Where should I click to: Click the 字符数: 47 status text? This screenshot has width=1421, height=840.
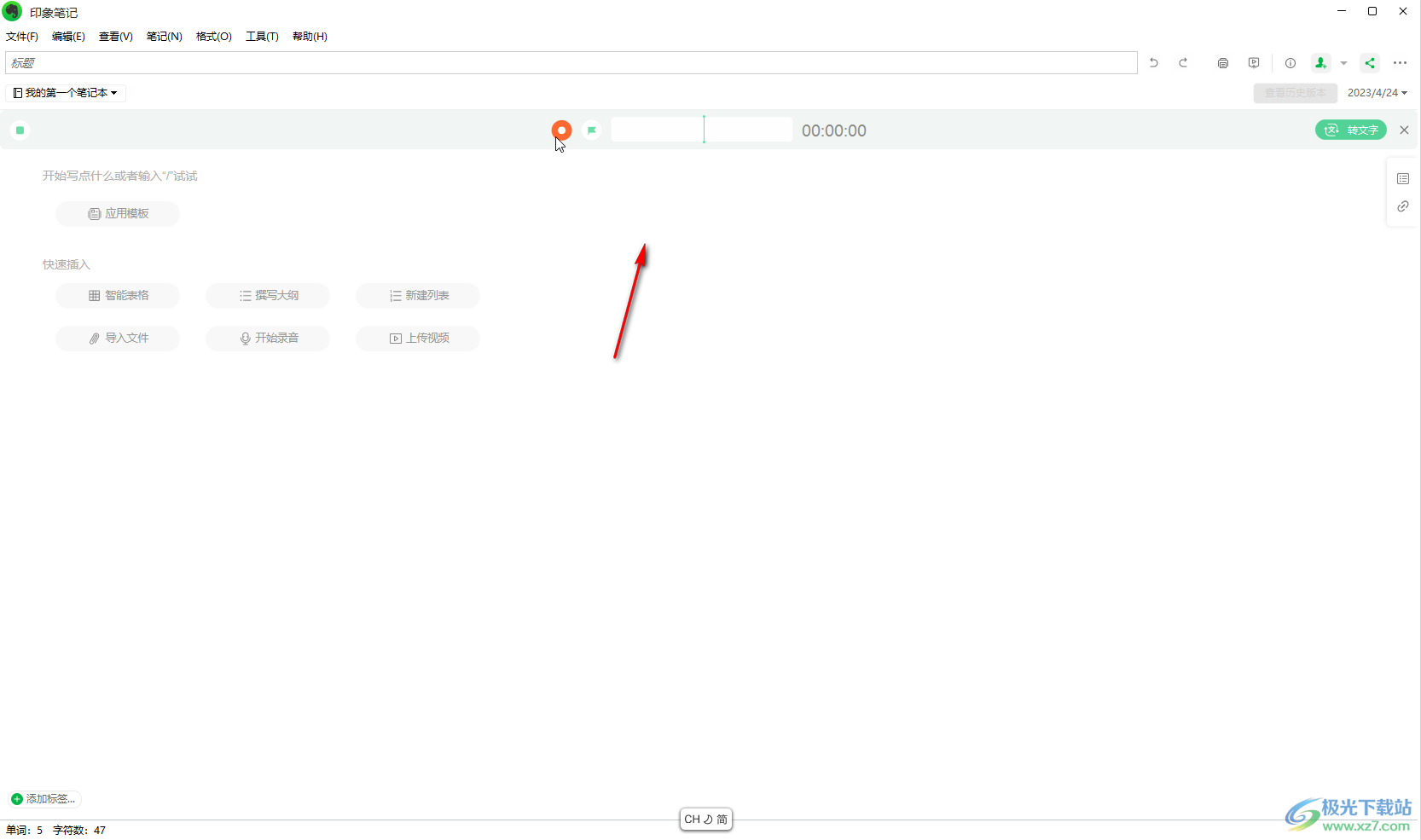click(79, 830)
